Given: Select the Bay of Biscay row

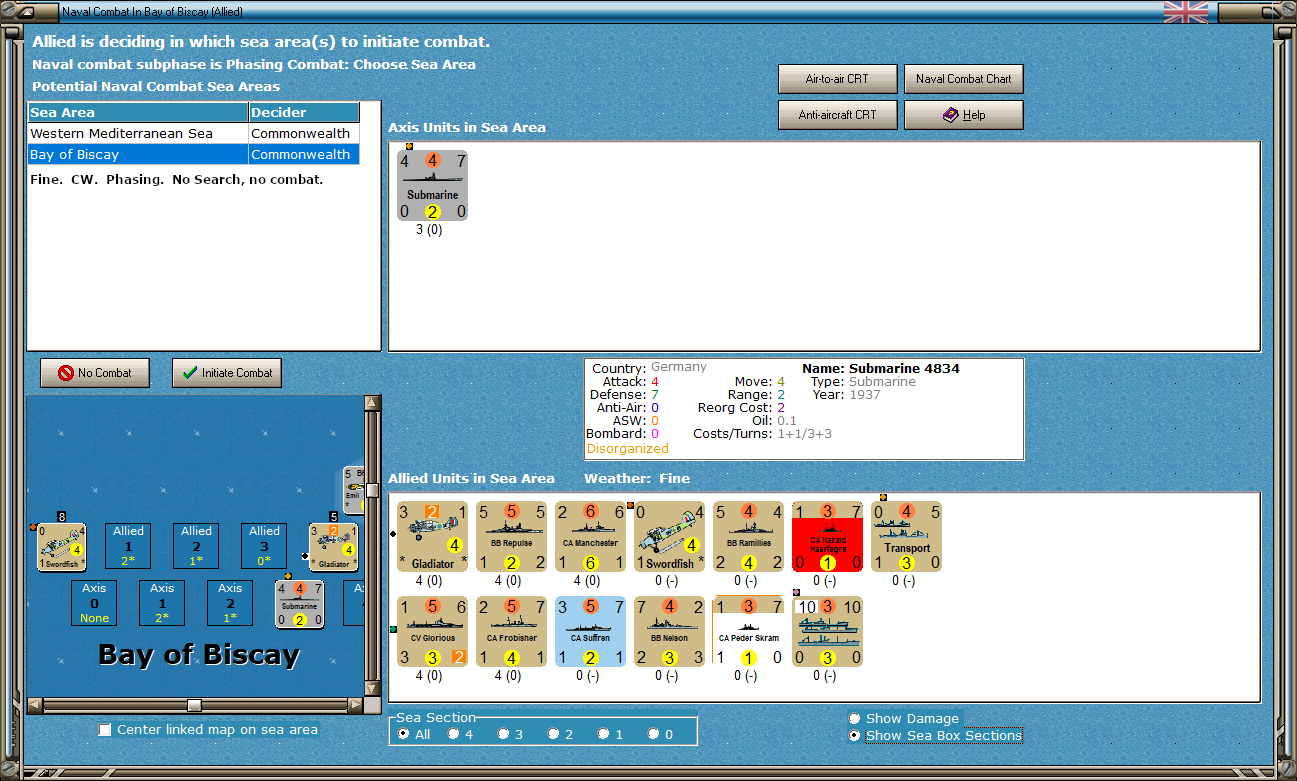Looking at the screenshot, I should point(193,154).
